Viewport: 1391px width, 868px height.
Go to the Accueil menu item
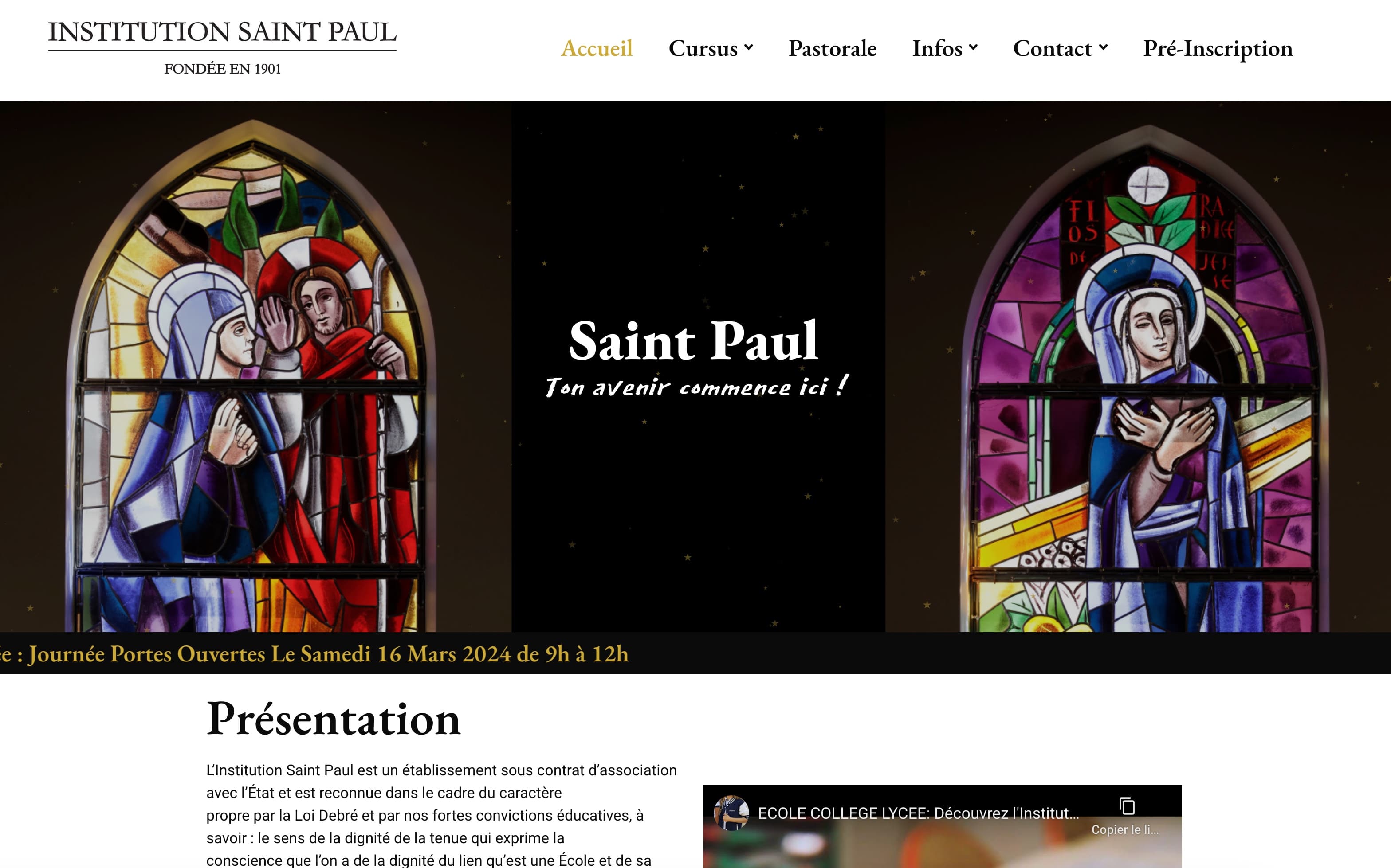597,48
